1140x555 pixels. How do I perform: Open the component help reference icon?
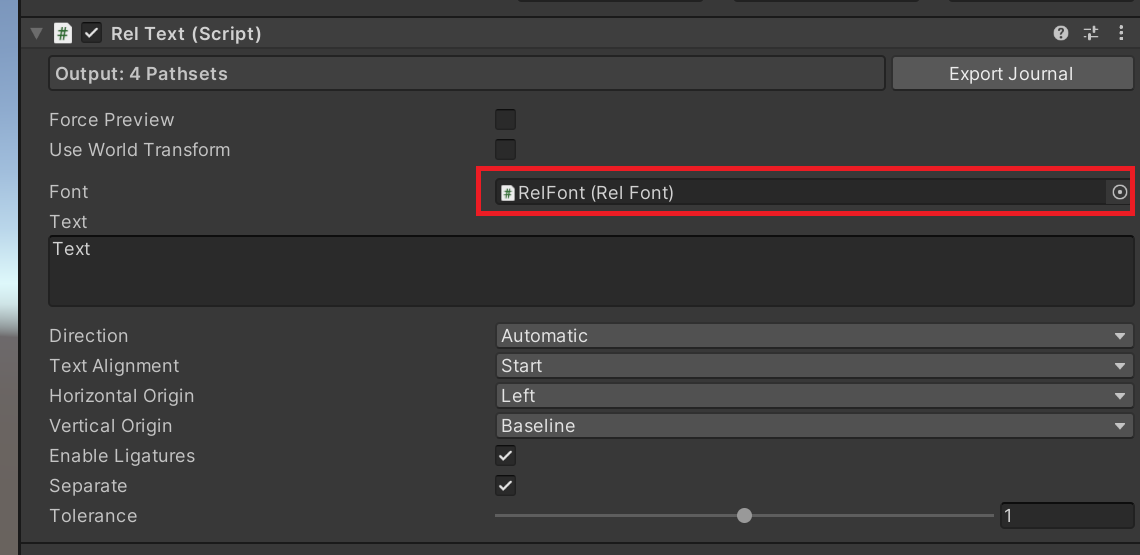(1061, 33)
